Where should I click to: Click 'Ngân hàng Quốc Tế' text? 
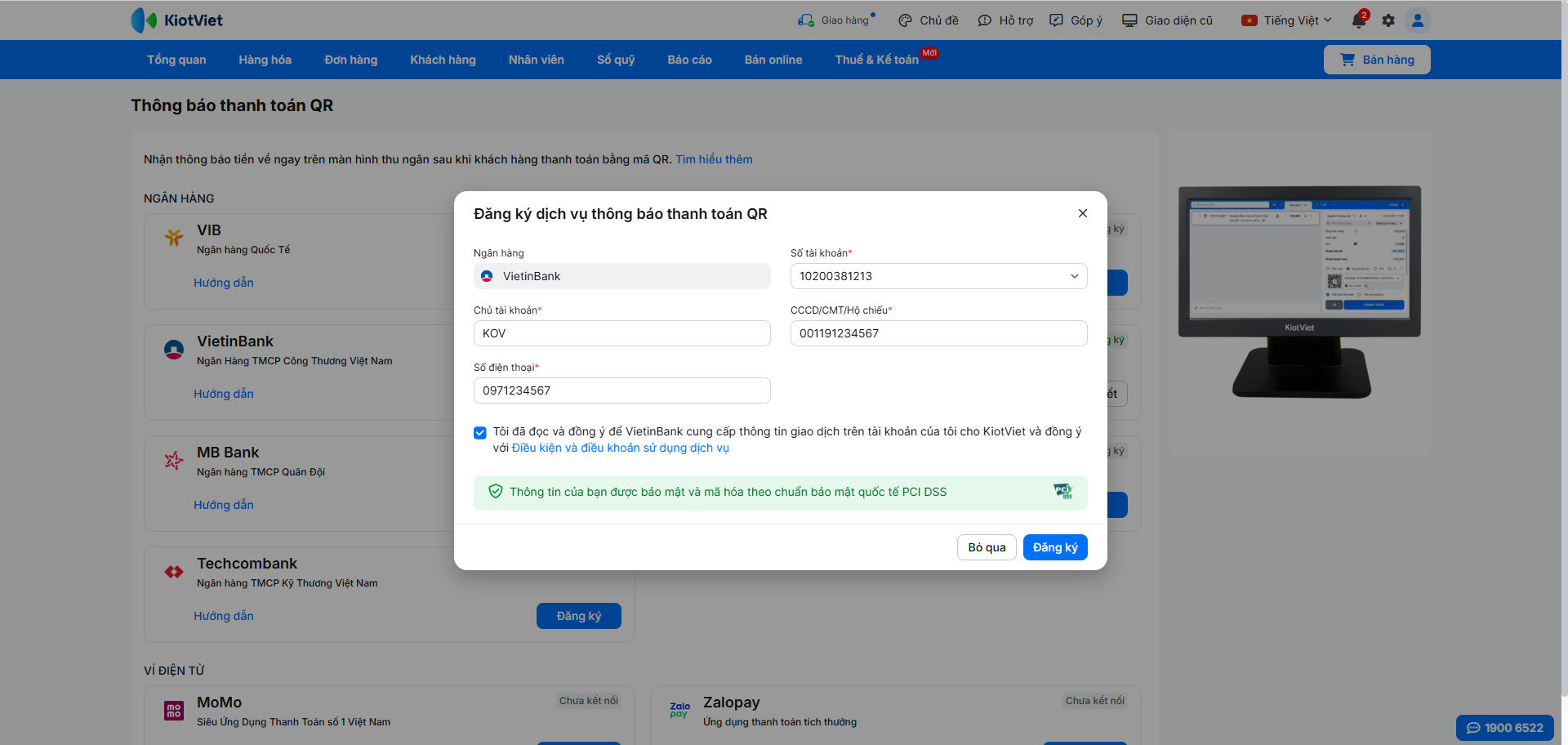tap(243, 250)
